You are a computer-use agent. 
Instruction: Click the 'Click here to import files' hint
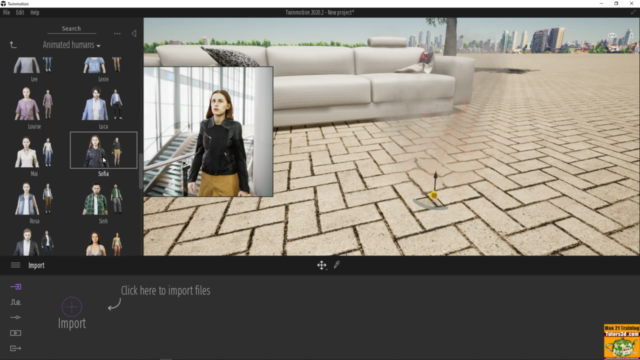[165, 291]
